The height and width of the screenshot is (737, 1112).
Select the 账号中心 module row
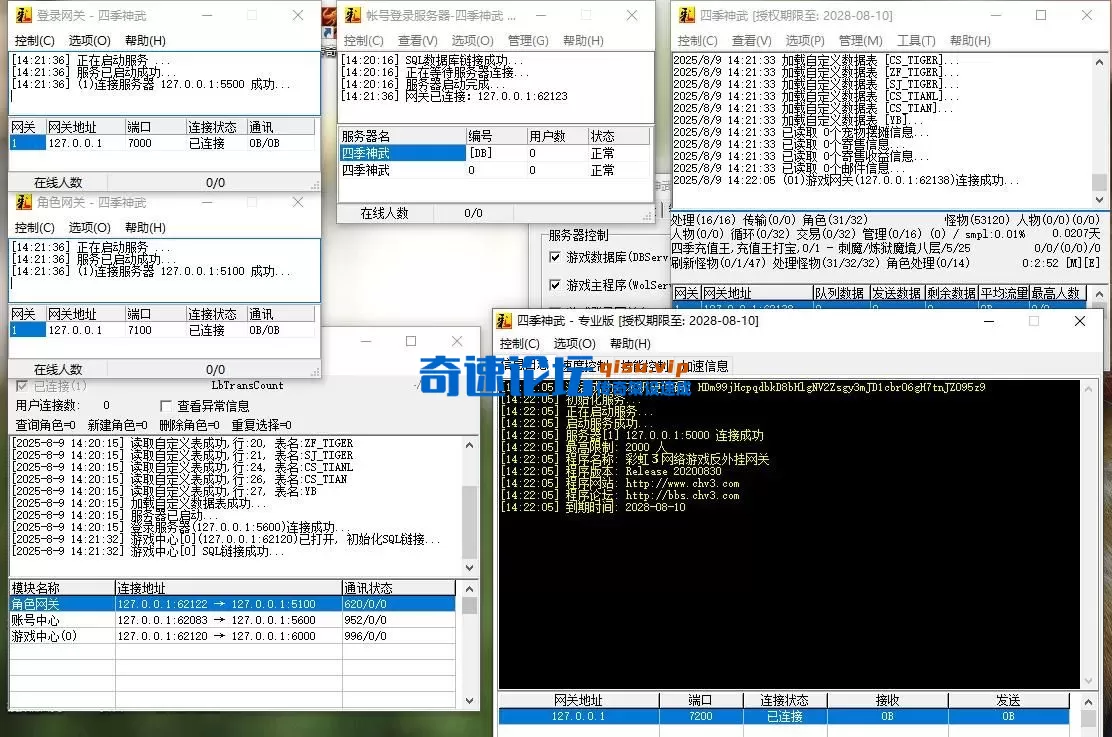232,620
